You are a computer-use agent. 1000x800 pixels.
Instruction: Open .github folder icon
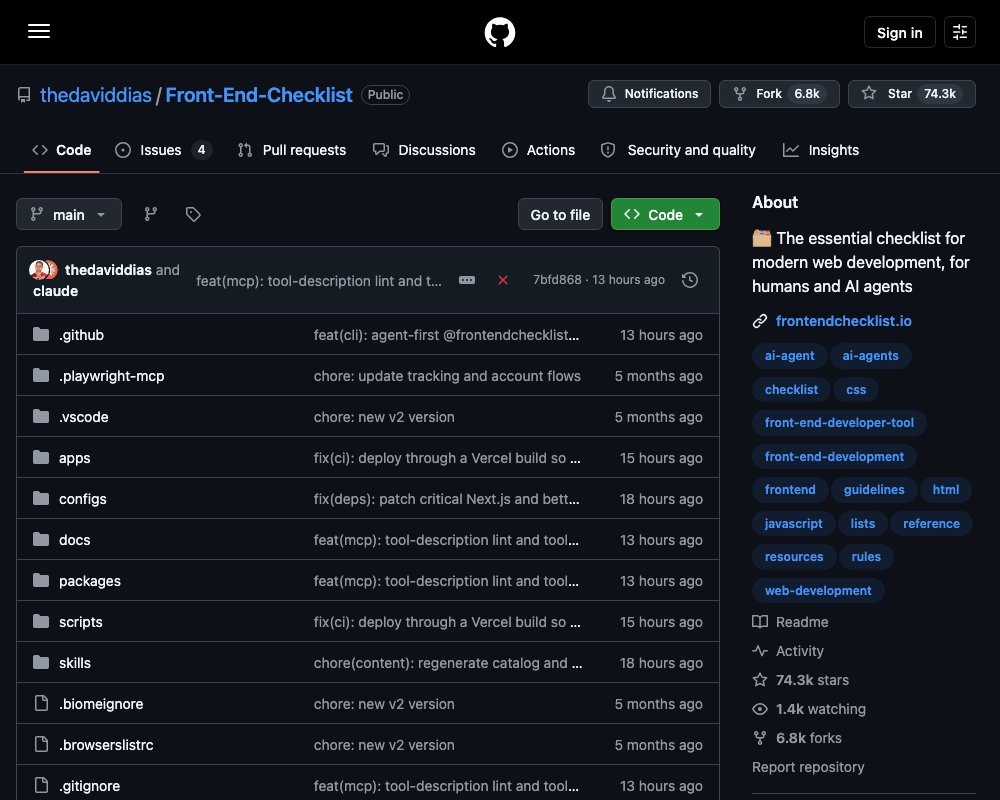click(x=41, y=334)
